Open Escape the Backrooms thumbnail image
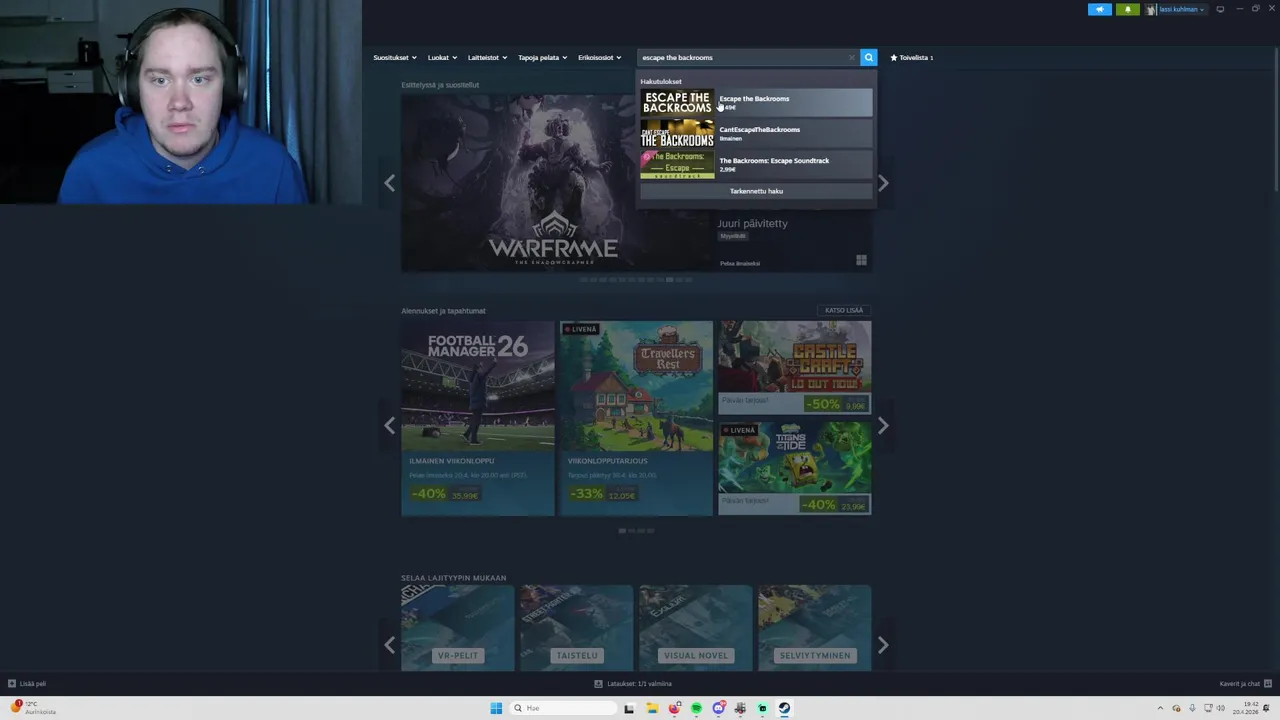This screenshot has width=1280, height=720. pyautogui.click(x=677, y=102)
